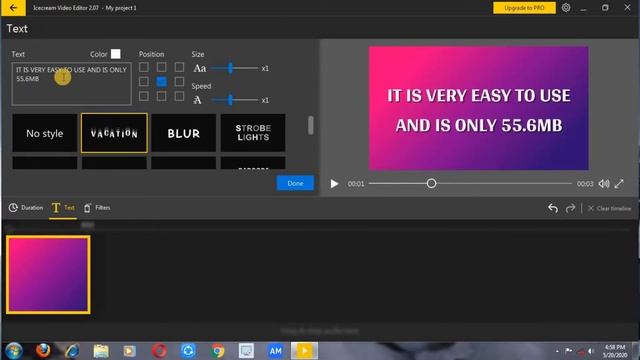The height and width of the screenshot is (360, 640).
Task: Show hidden system tray icons
Action: (557, 351)
